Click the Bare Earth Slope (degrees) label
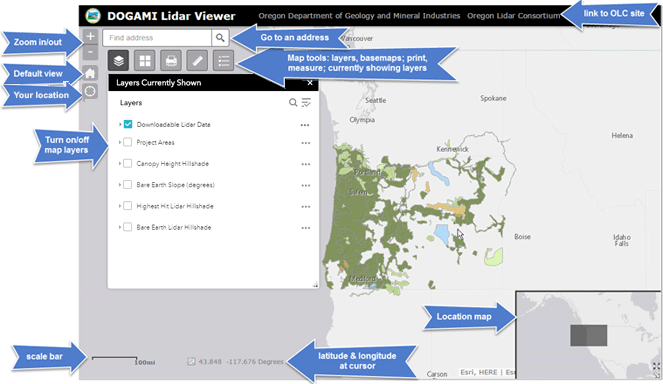663x384 pixels. (x=175, y=185)
